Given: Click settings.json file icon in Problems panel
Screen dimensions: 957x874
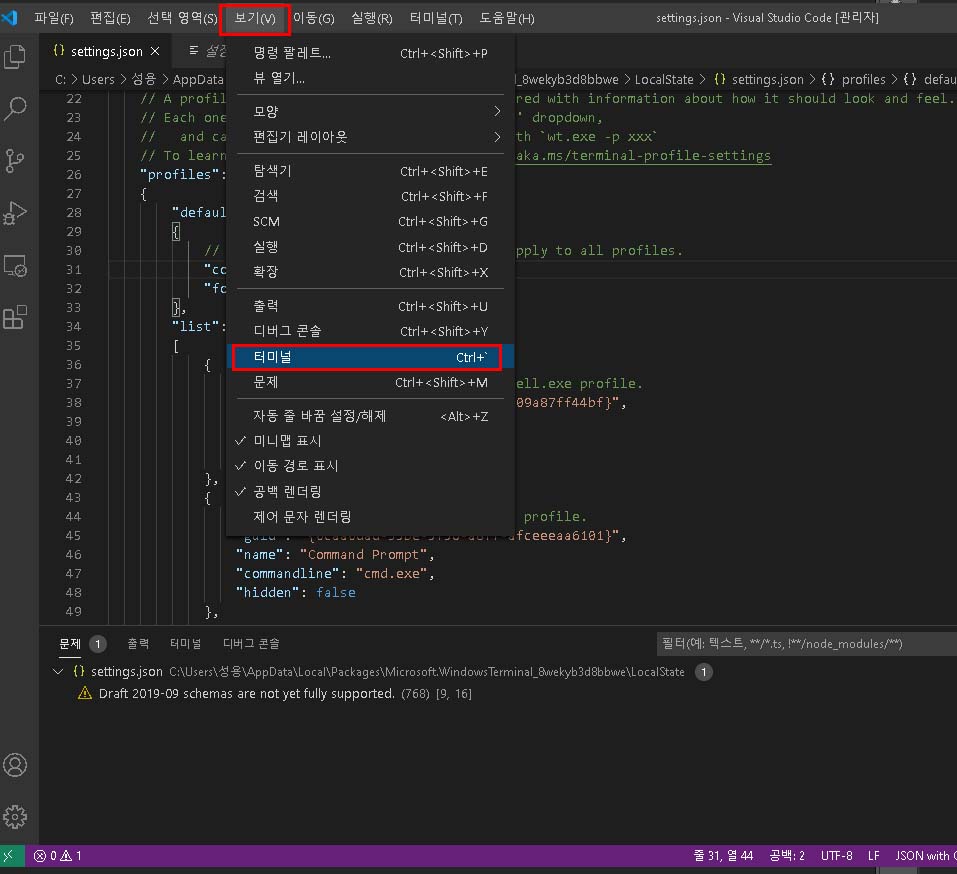Looking at the screenshot, I should 79,671.
